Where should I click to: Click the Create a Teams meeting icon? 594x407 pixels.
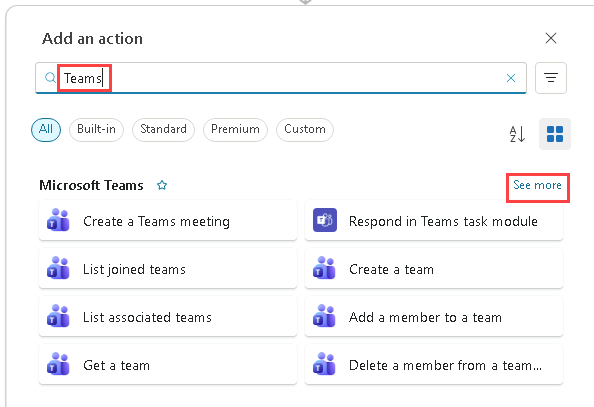click(58, 220)
